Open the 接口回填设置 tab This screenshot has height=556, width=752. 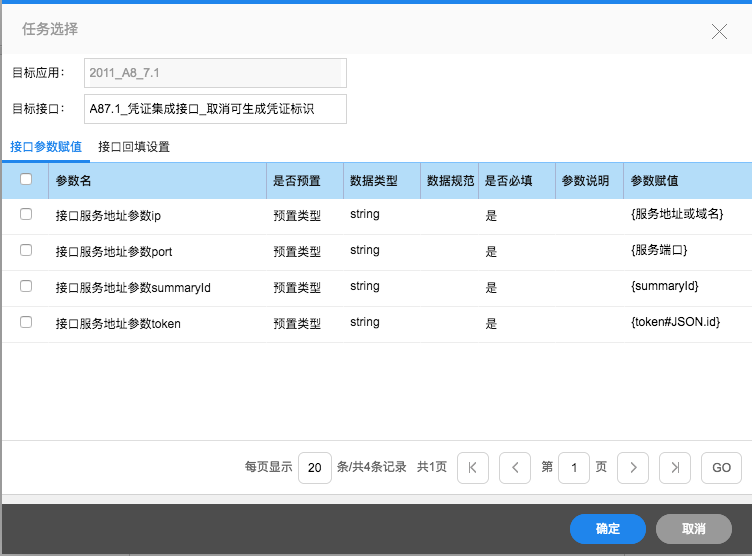(134, 147)
